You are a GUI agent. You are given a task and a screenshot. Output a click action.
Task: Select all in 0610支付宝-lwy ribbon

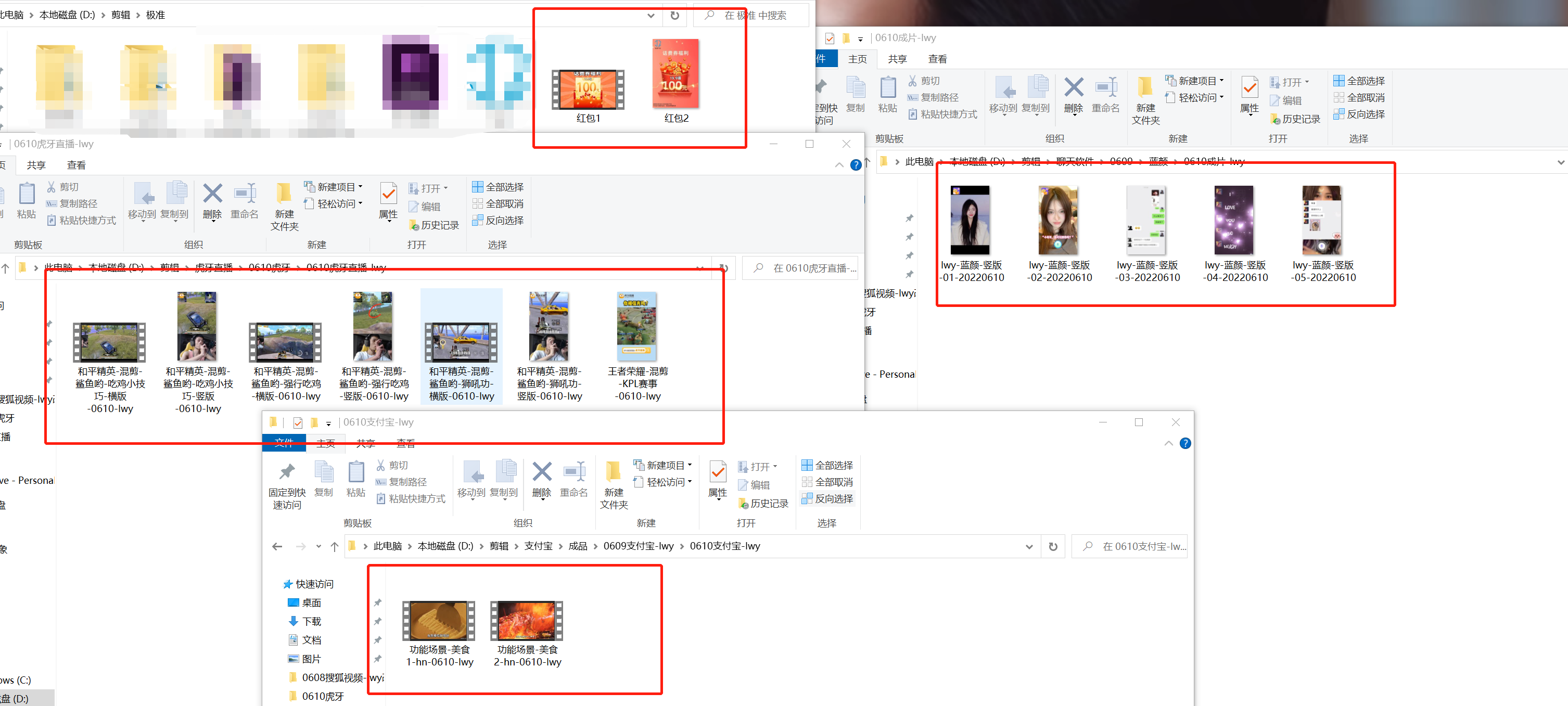coord(826,465)
